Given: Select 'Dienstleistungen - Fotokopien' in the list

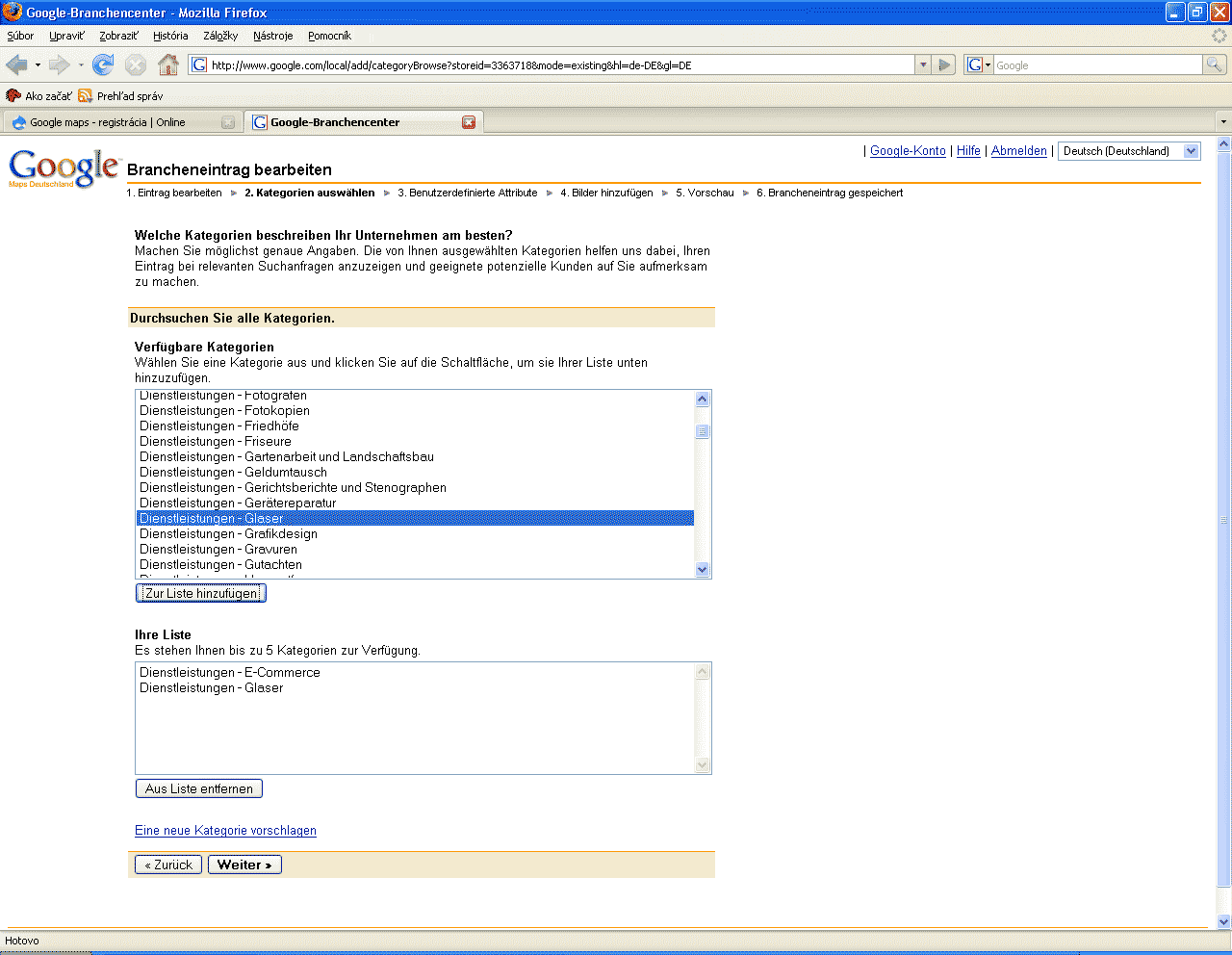Looking at the screenshot, I should (x=415, y=410).
